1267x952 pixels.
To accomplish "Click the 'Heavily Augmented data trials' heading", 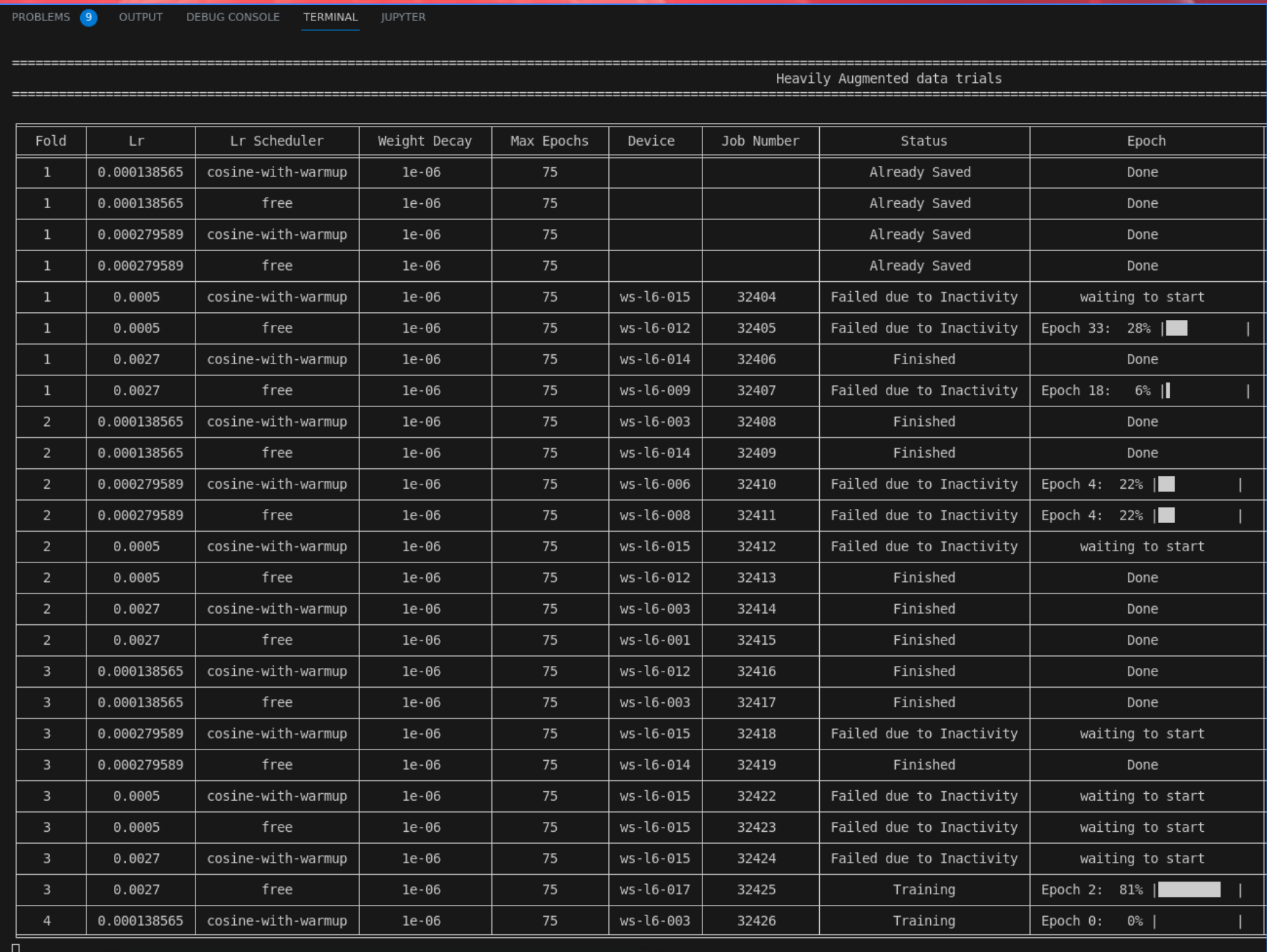I will 889,79.
